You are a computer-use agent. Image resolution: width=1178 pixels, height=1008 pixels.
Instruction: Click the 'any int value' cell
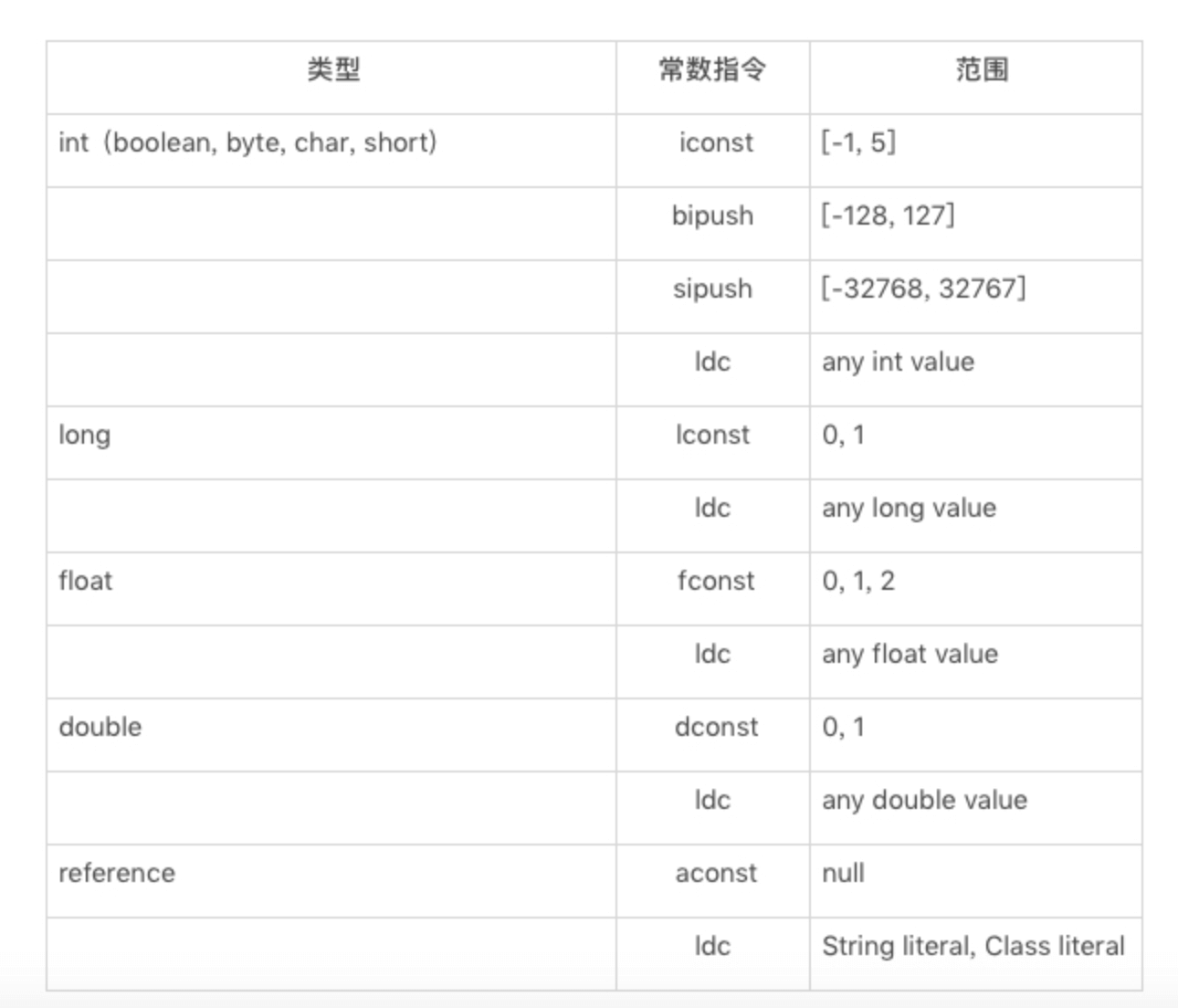[x=975, y=370]
